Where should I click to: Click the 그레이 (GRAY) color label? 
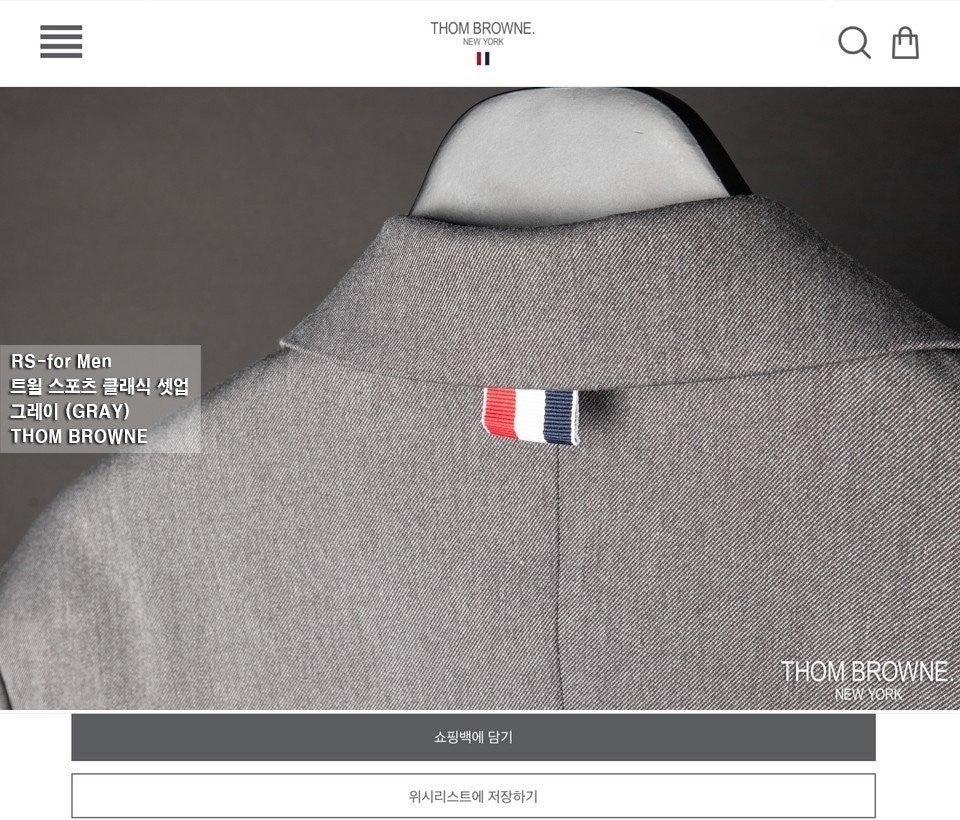click(70, 411)
